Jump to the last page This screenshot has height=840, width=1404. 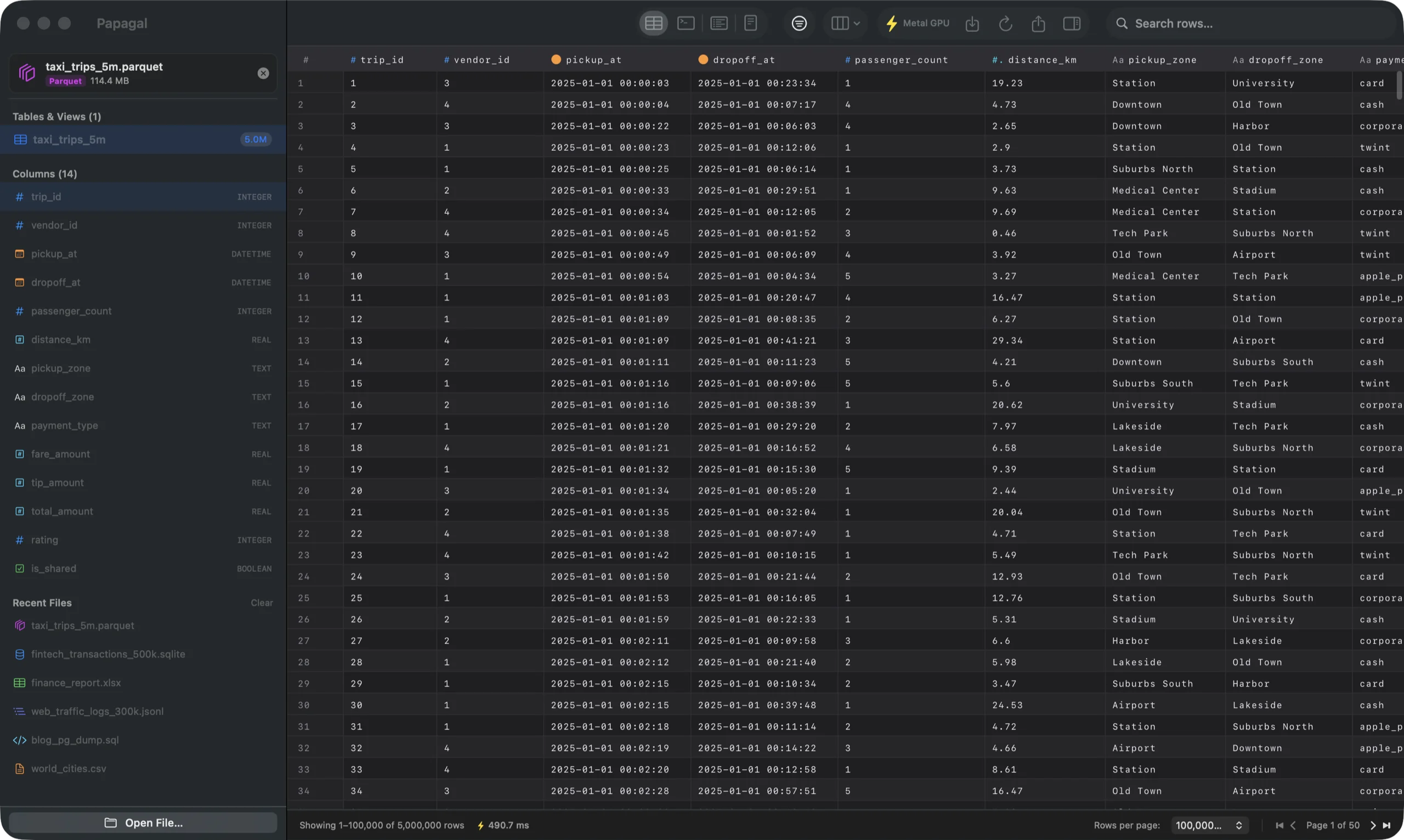click(x=1386, y=825)
